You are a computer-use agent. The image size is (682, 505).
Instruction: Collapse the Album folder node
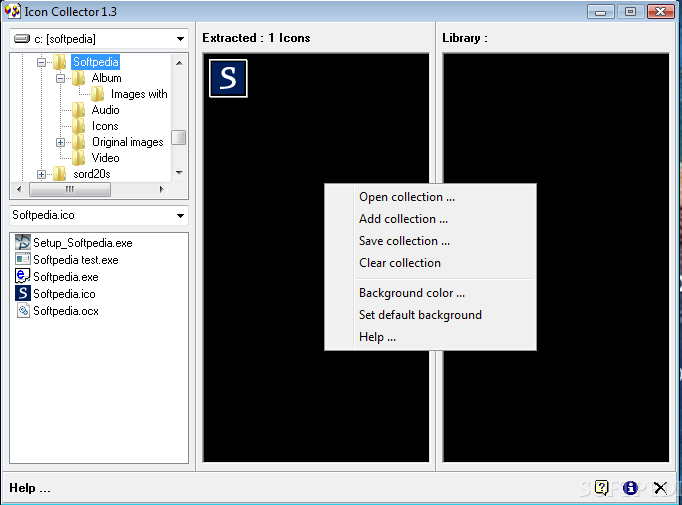pos(60,79)
